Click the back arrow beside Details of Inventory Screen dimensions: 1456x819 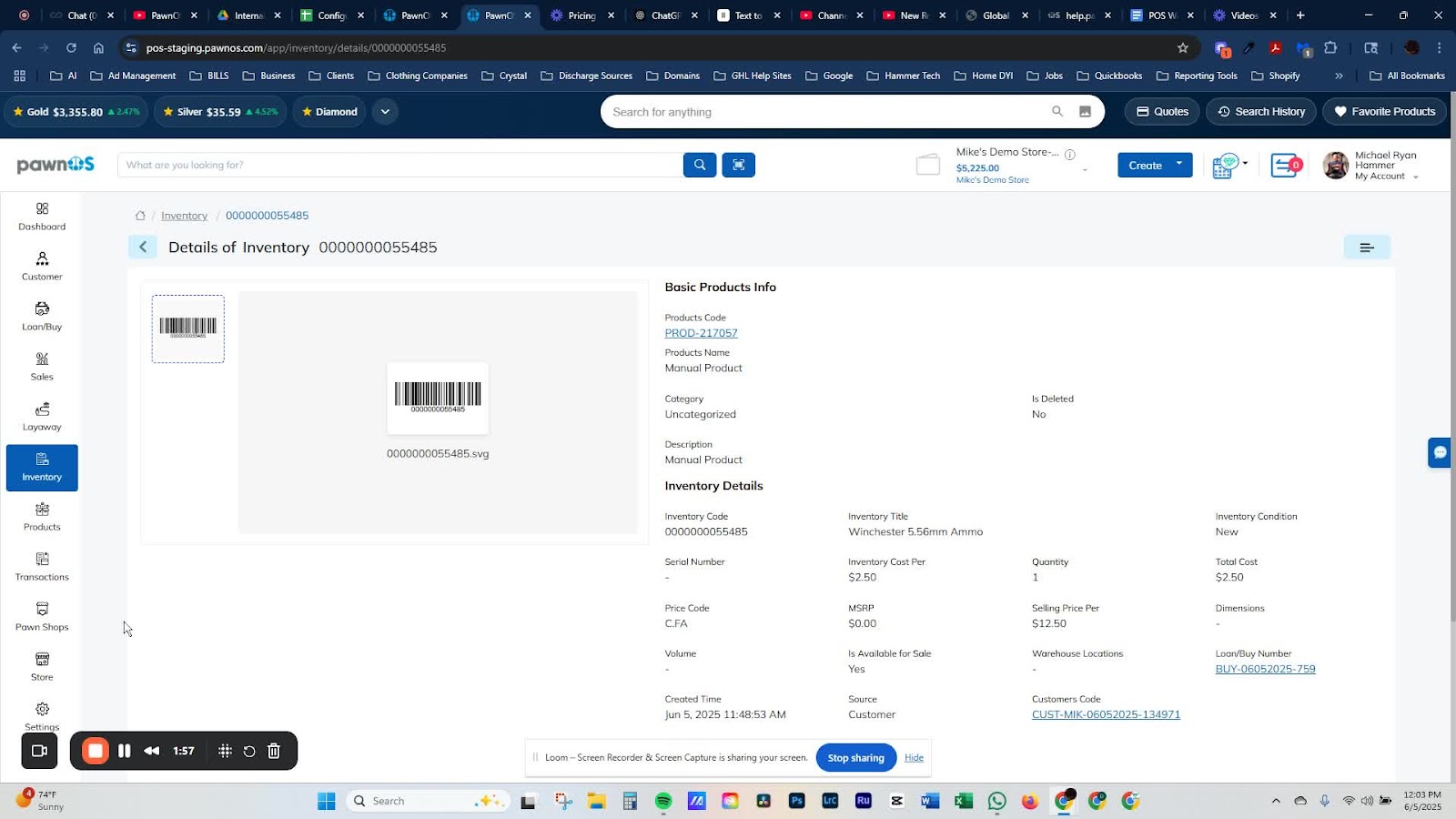[x=143, y=247]
